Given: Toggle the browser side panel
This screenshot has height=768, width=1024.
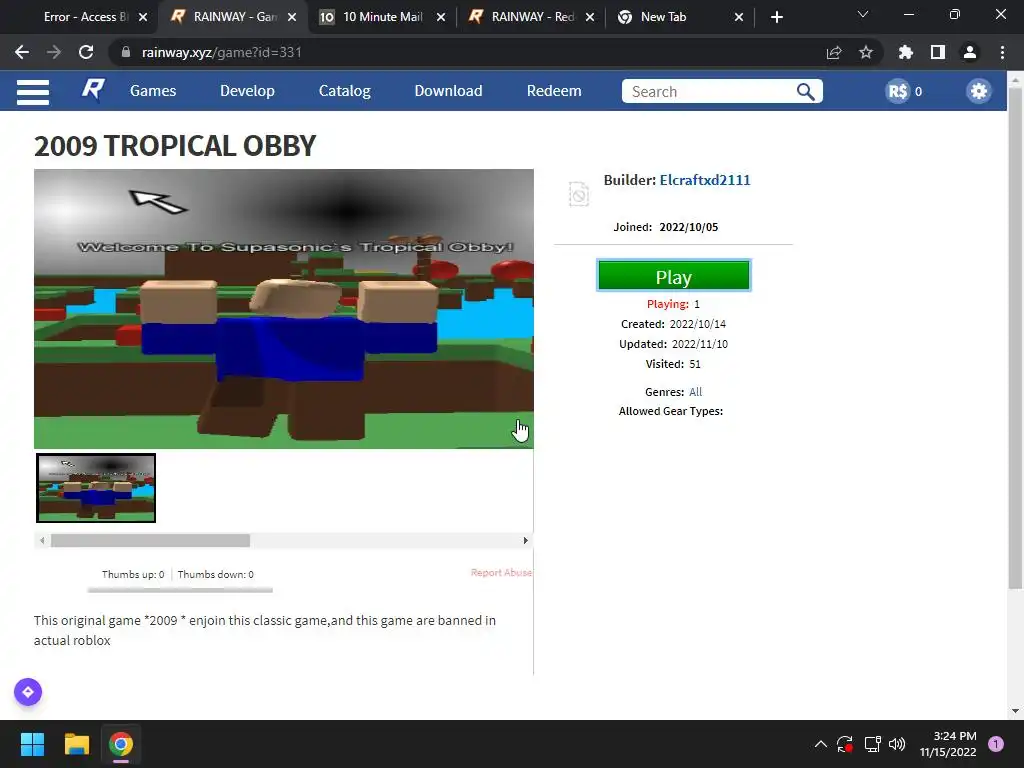Looking at the screenshot, I should point(938,52).
